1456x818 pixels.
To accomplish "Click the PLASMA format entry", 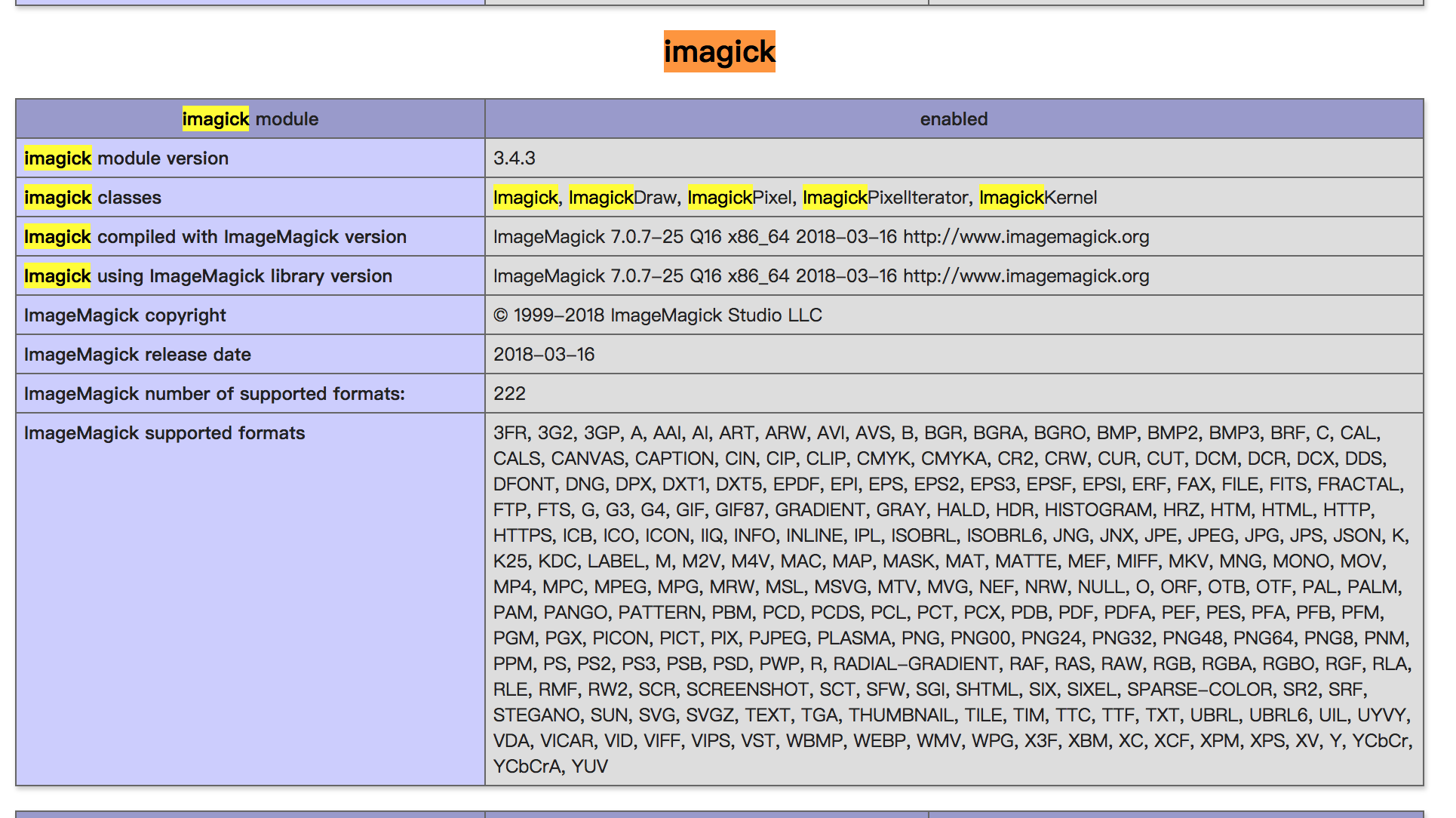I will click(x=854, y=638).
